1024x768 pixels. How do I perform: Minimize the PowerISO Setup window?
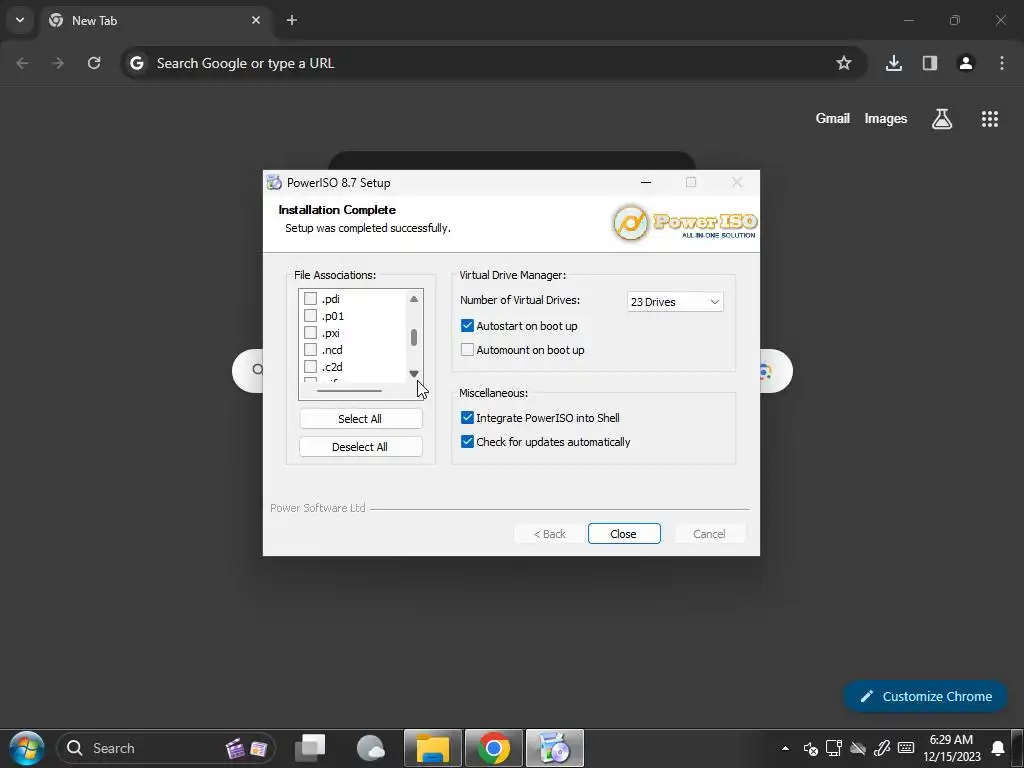click(x=646, y=182)
